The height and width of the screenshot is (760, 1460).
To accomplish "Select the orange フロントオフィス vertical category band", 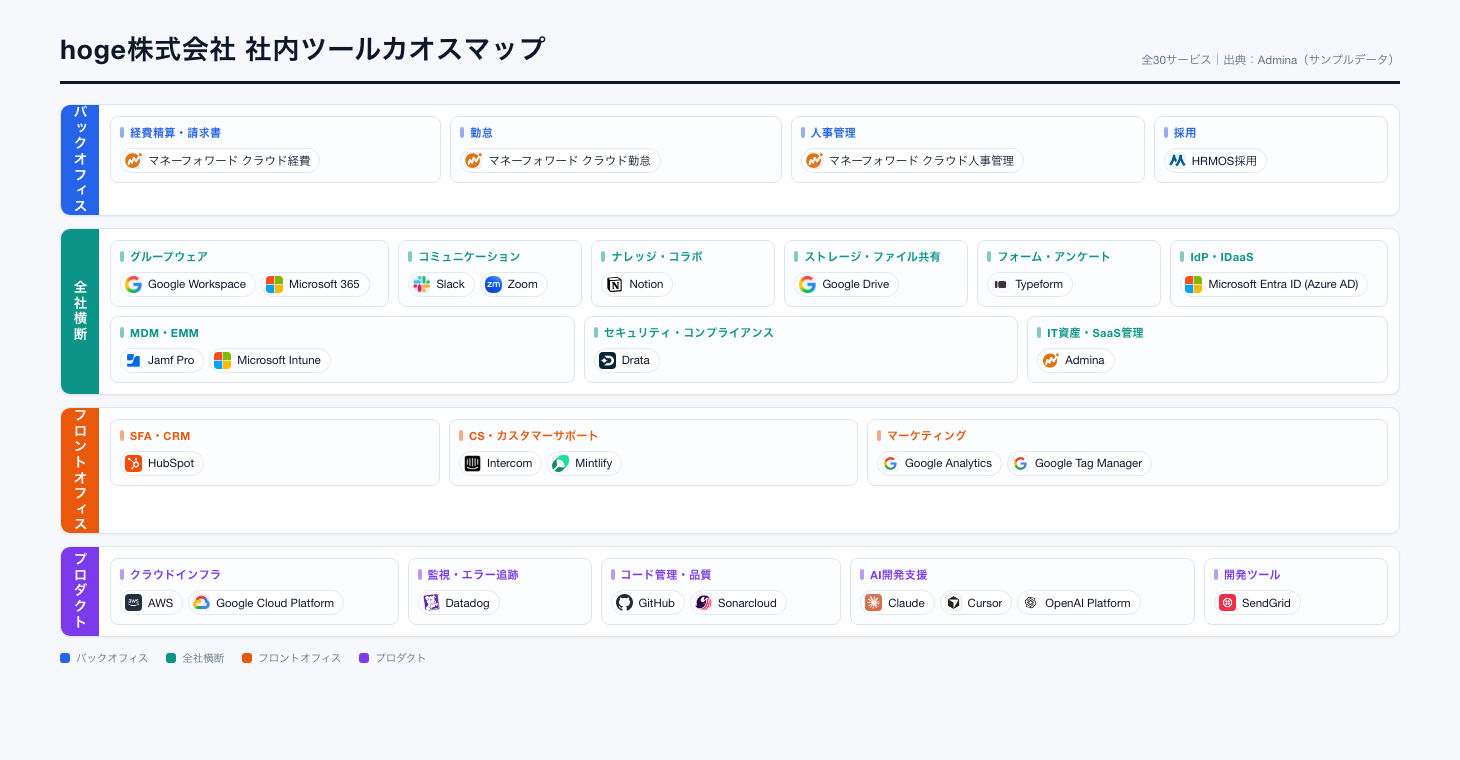I will (80, 470).
